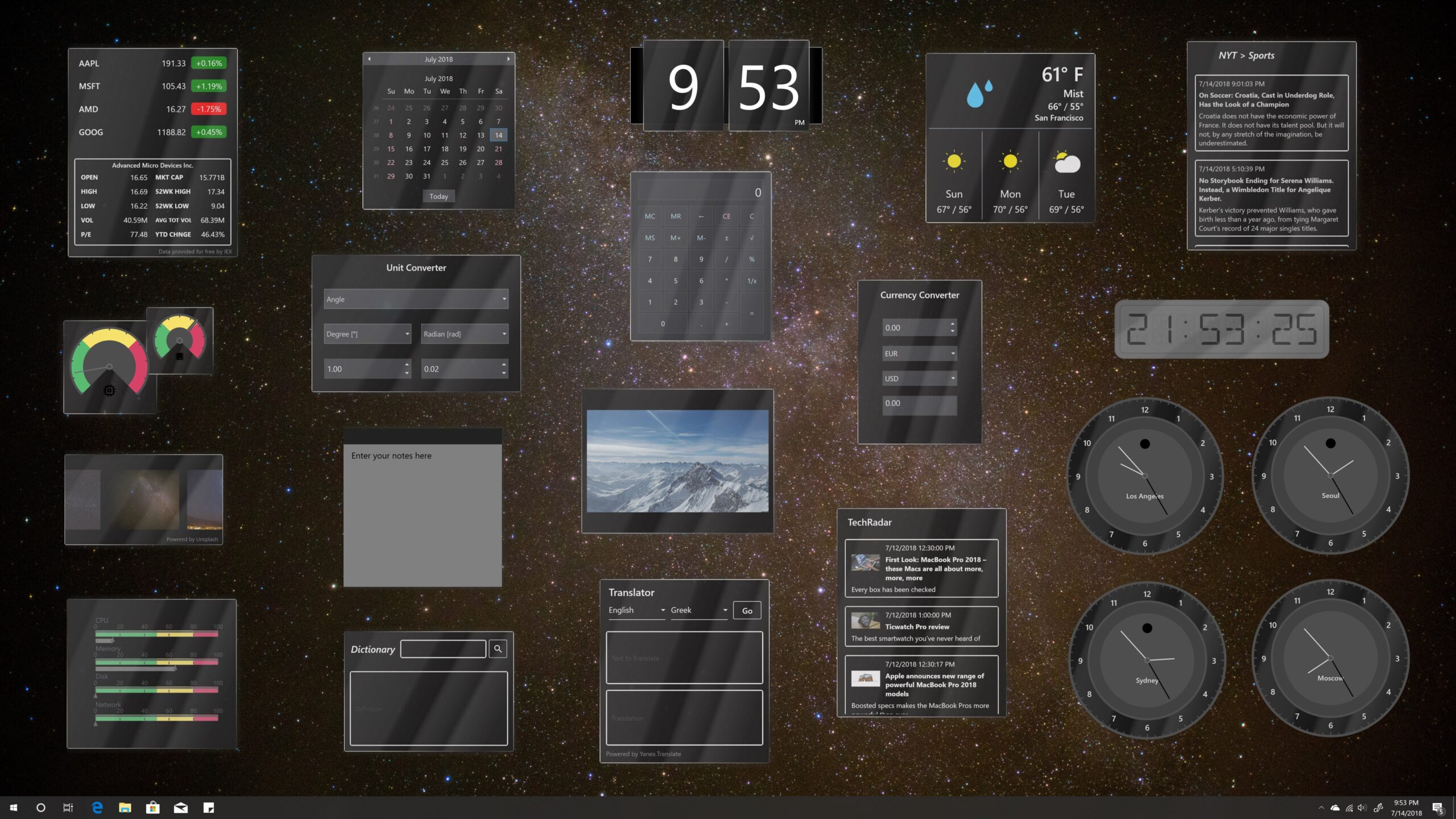Click the Cortana circle icon
The width and height of the screenshot is (1456, 819).
coord(40,807)
